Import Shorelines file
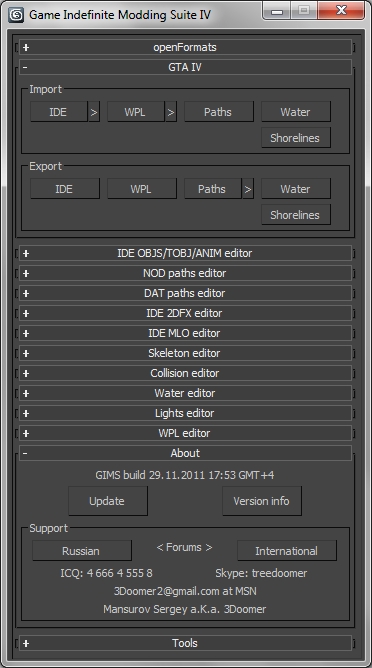 coord(296,138)
